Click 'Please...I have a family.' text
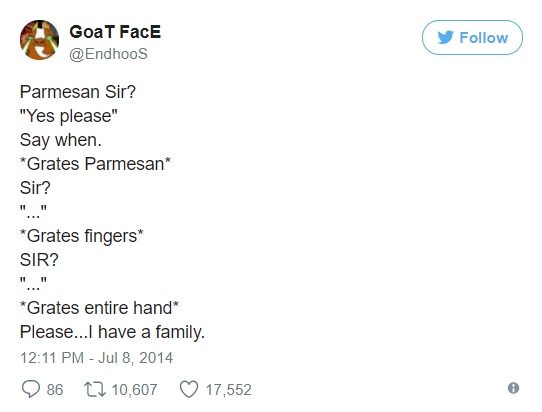 [112, 332]
